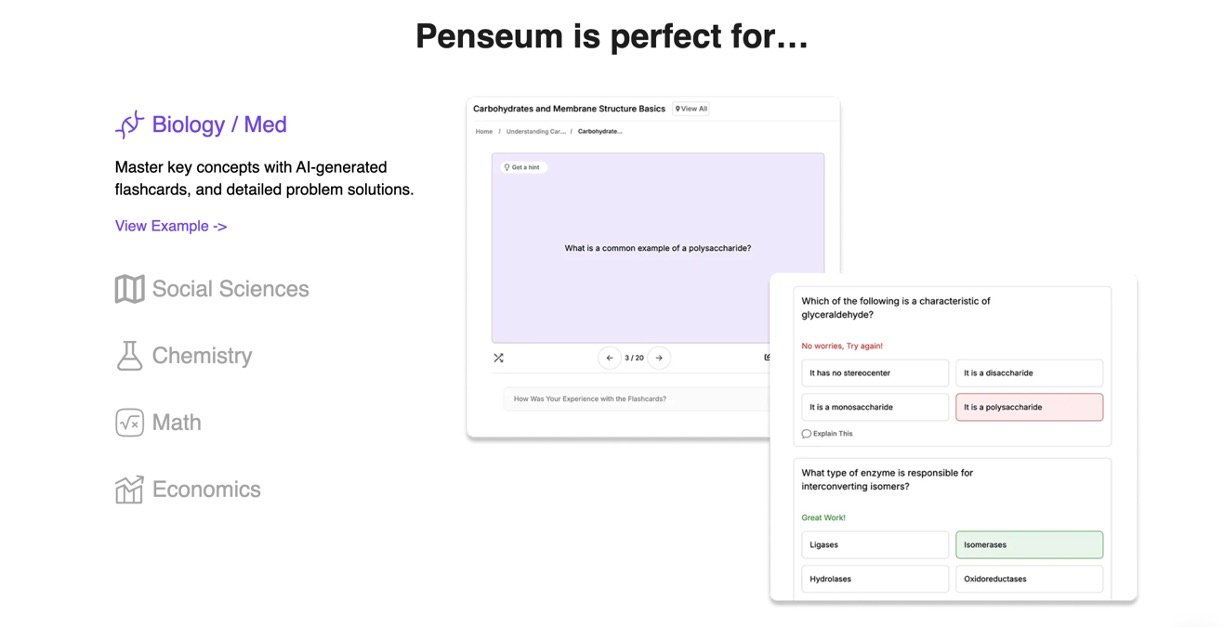Click the square root icon for Math
This screenshot has height=628, width=1224.
130,423
